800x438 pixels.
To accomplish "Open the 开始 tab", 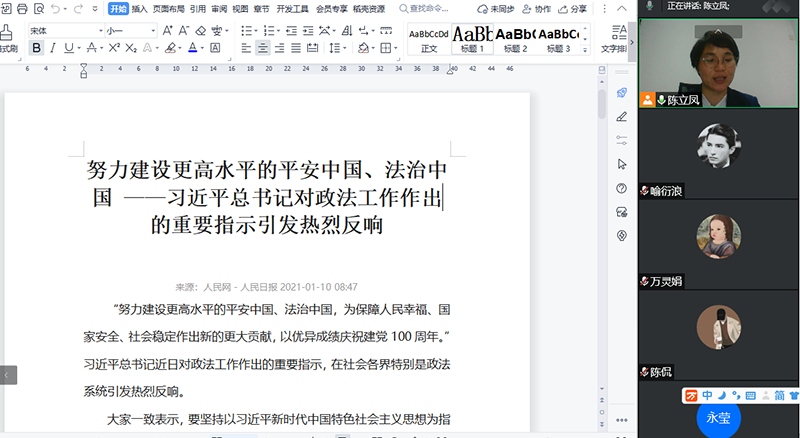I will pyautogui.click(x=118, y=9).
